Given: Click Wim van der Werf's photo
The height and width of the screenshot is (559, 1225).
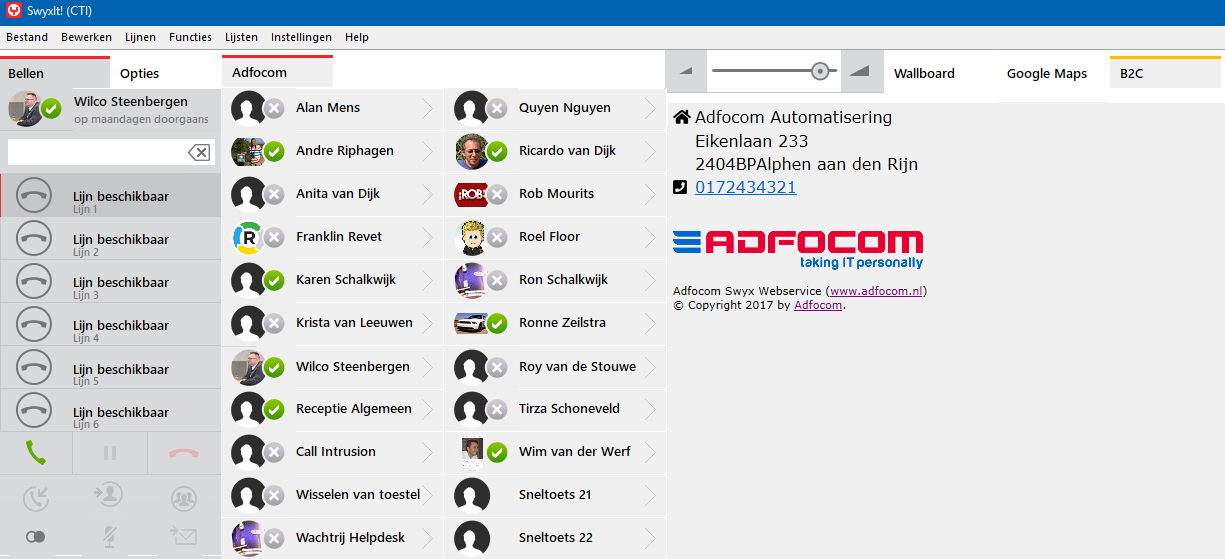Looking at the screenshot, I should tap(471, 452).
